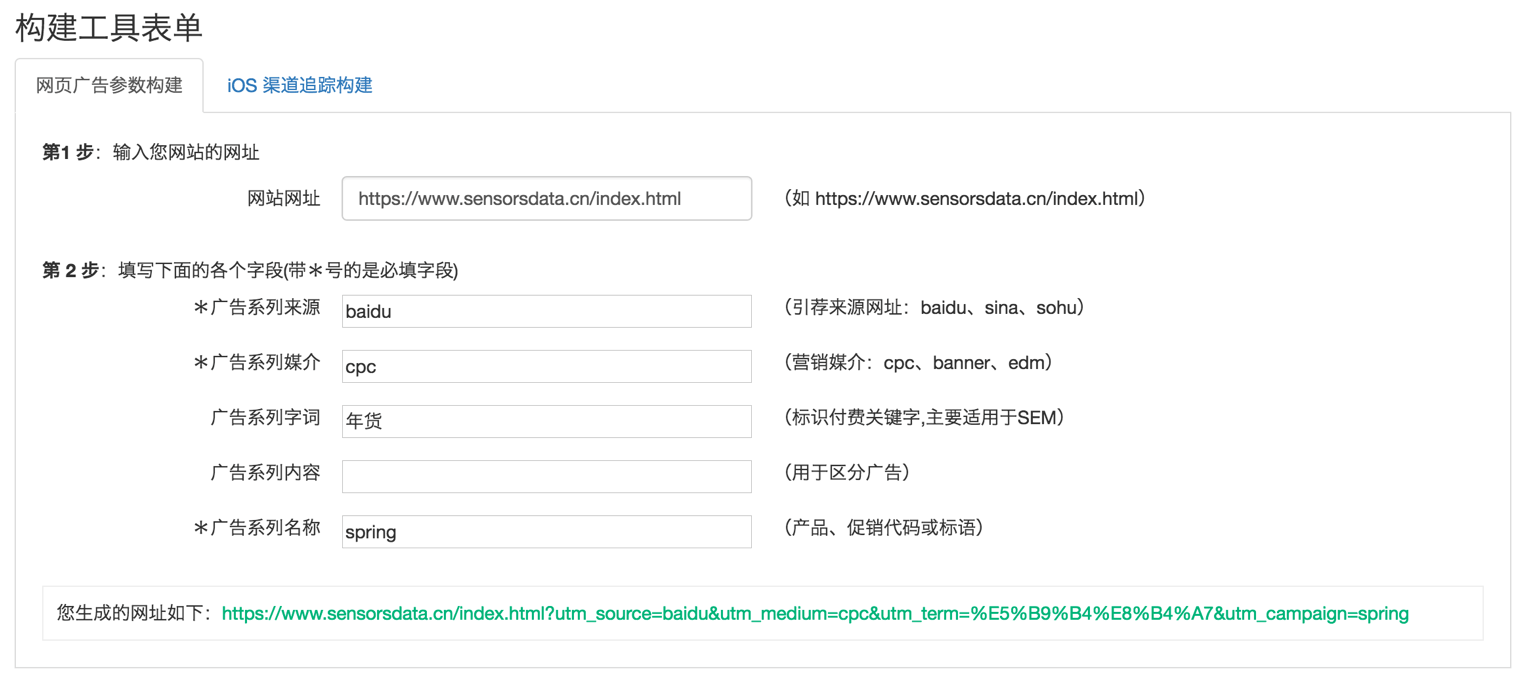This screenshot has width=1526, height=679.
Task: Click the 广告系列媒介 field containing cpc
Action: point(546,366)
